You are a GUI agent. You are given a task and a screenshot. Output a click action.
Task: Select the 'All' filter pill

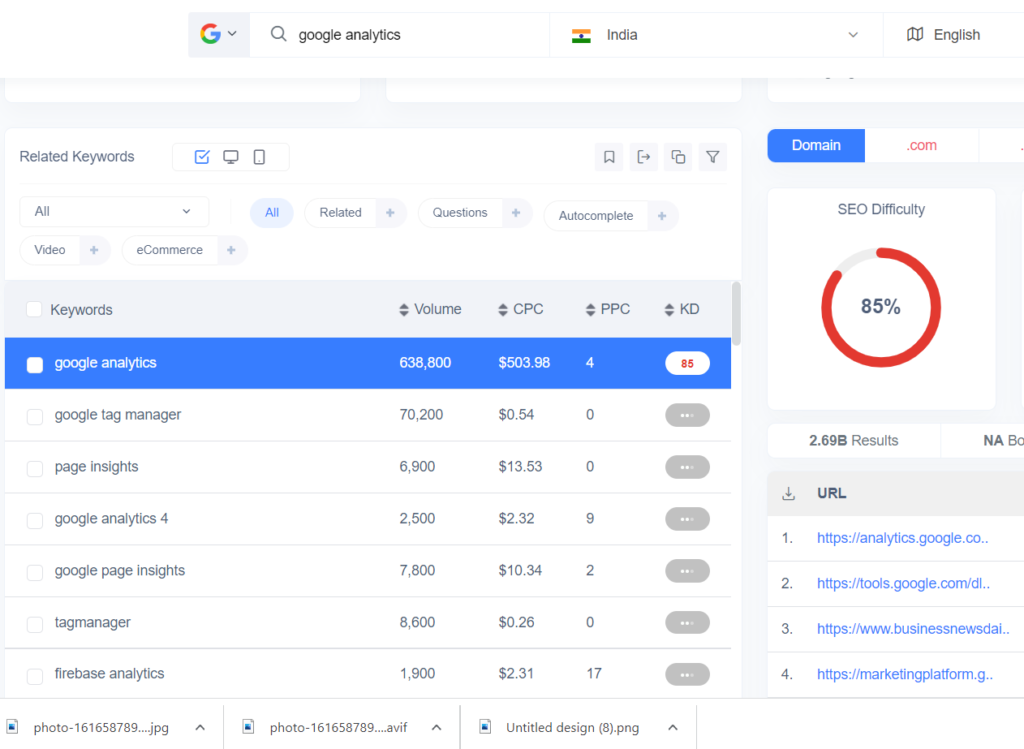pos(272,213)
